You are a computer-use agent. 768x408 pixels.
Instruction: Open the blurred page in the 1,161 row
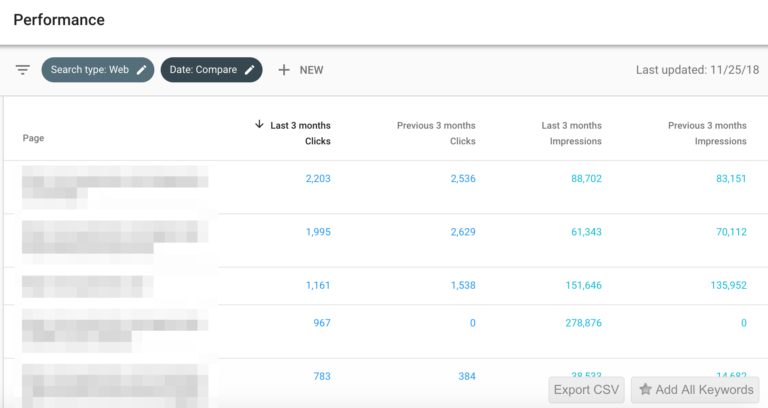pos(88,287)
